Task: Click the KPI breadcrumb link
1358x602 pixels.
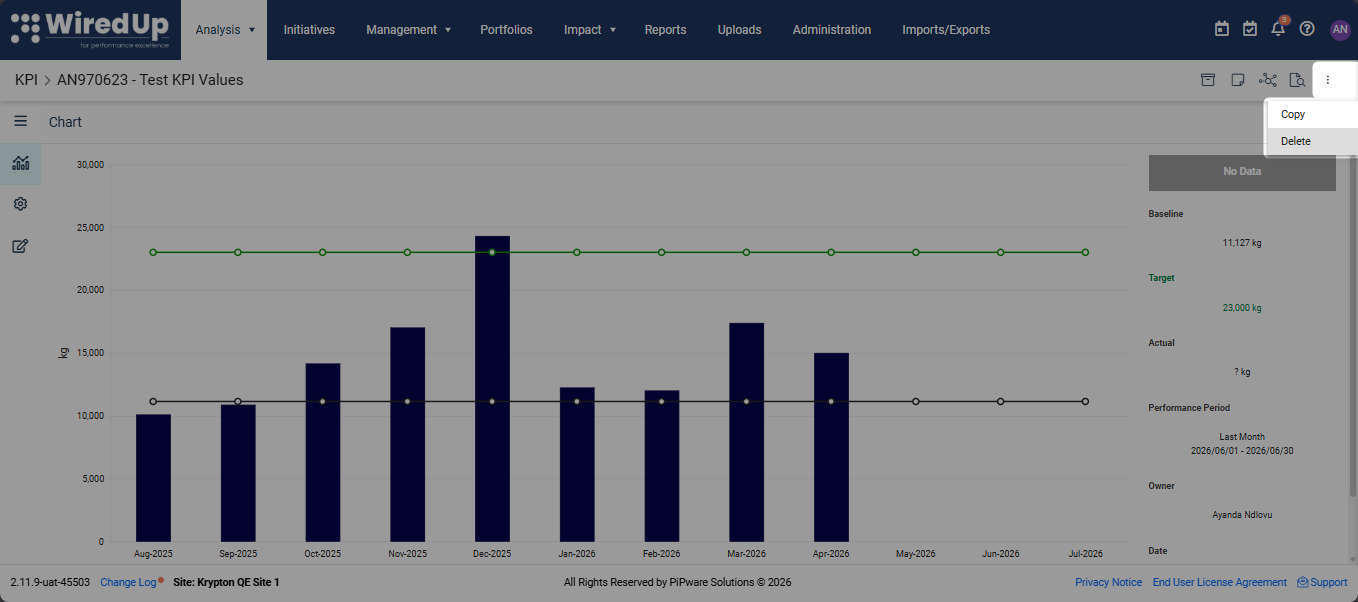Action: click(26, 80)
